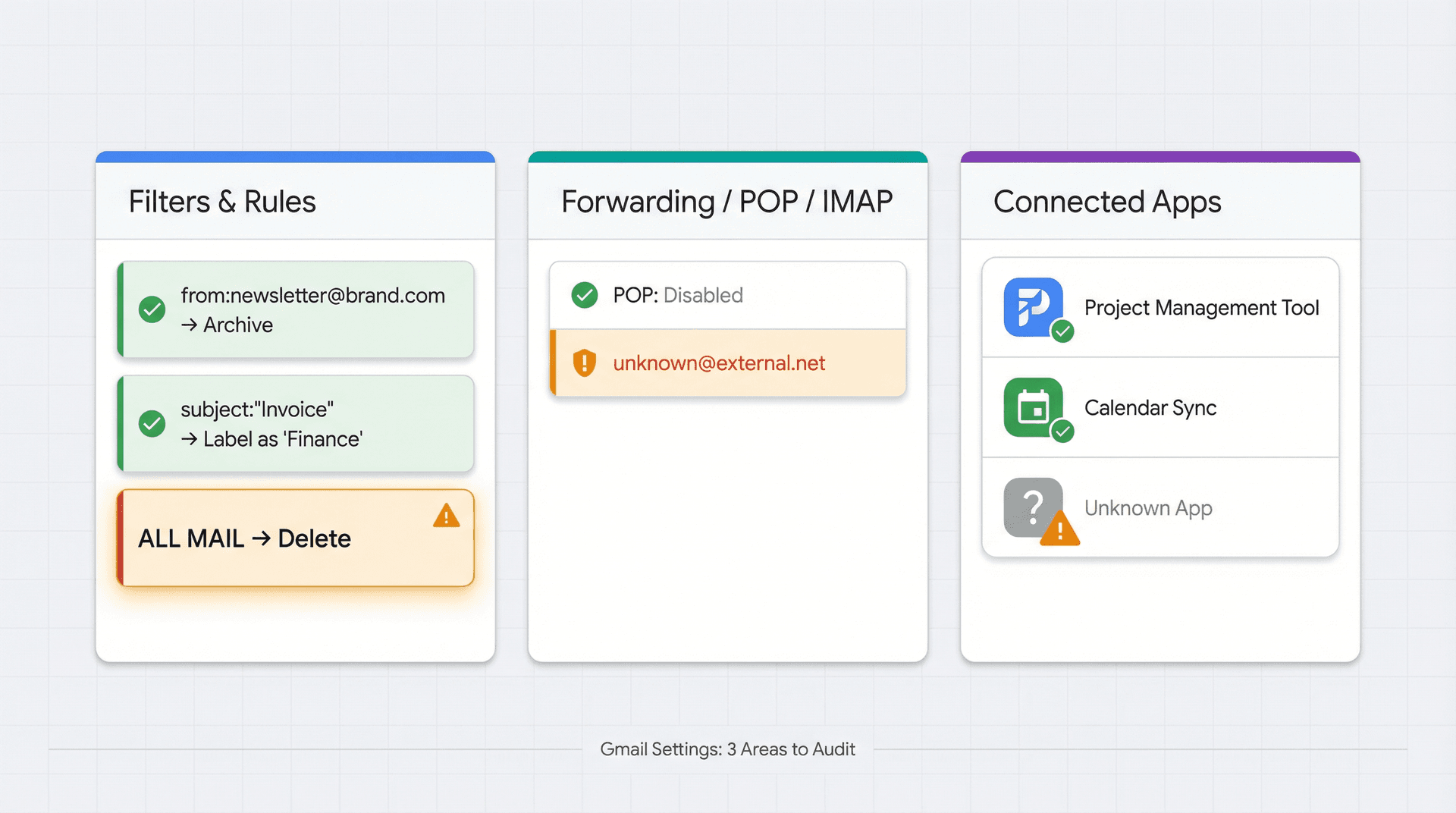Click the warning triangle on ALL MAIL rule
Screen dimensions: 1456x813
(446, 516)
